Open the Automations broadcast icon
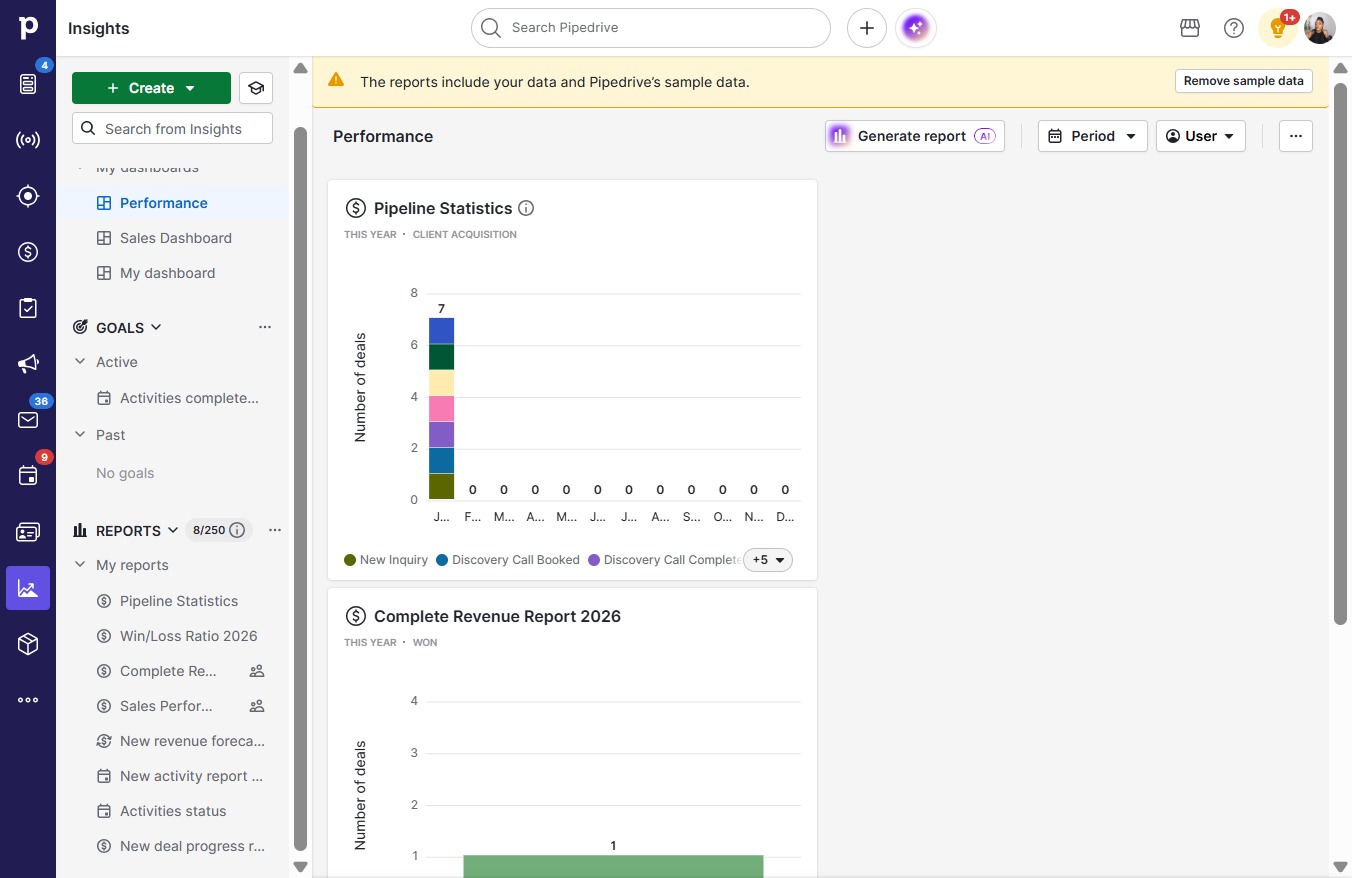Image resolution: width=1352 pixels, height=878 pixels. (x=28, y=140)
